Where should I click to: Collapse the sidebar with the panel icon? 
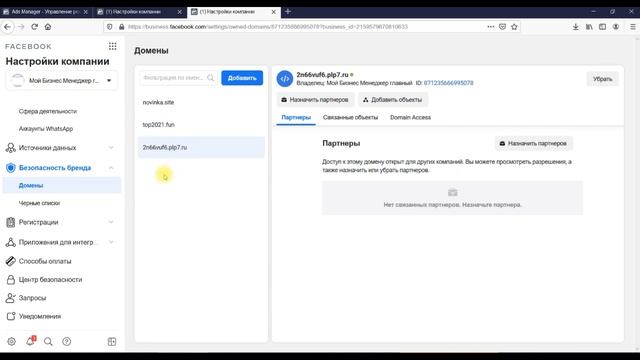coord(112,341)
